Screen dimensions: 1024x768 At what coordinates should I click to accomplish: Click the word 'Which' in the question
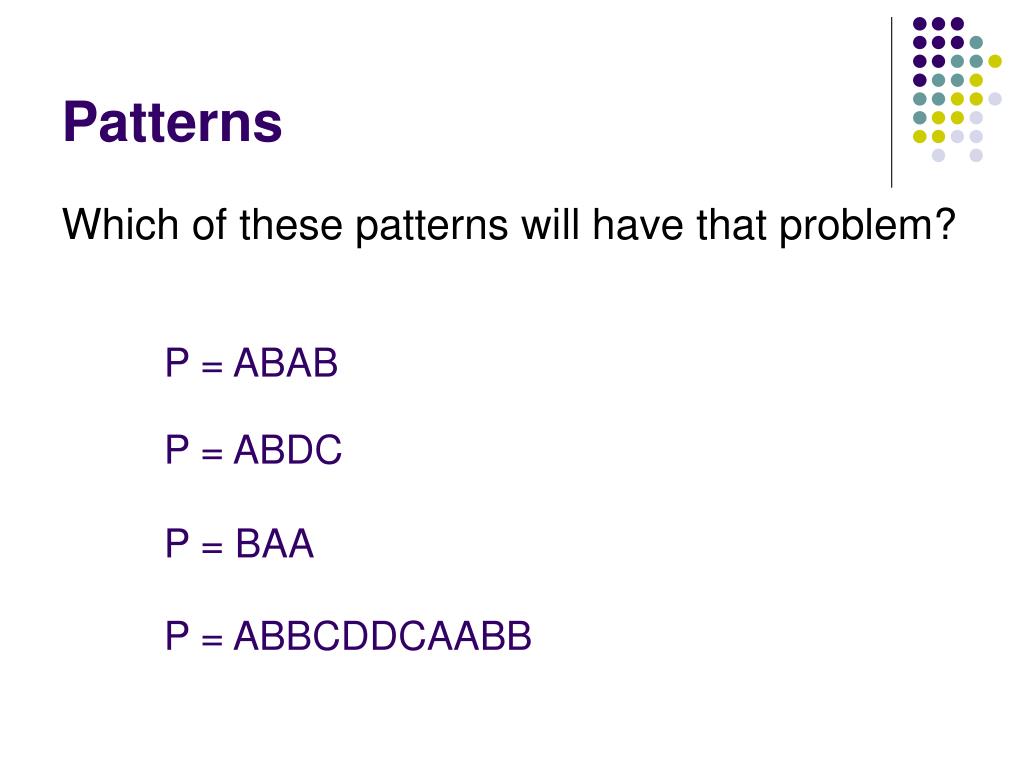point(120,225)
